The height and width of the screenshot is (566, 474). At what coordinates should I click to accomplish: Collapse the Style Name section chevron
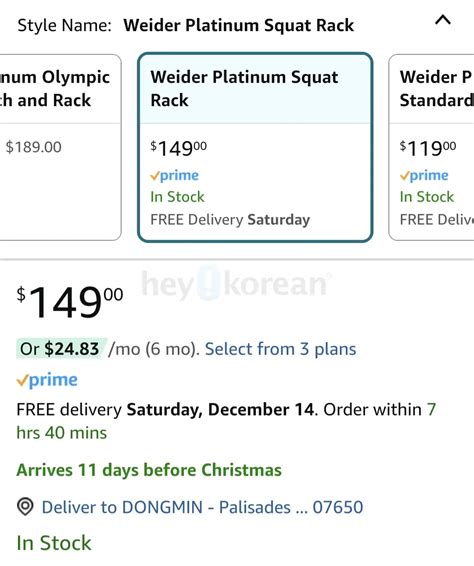443,20
